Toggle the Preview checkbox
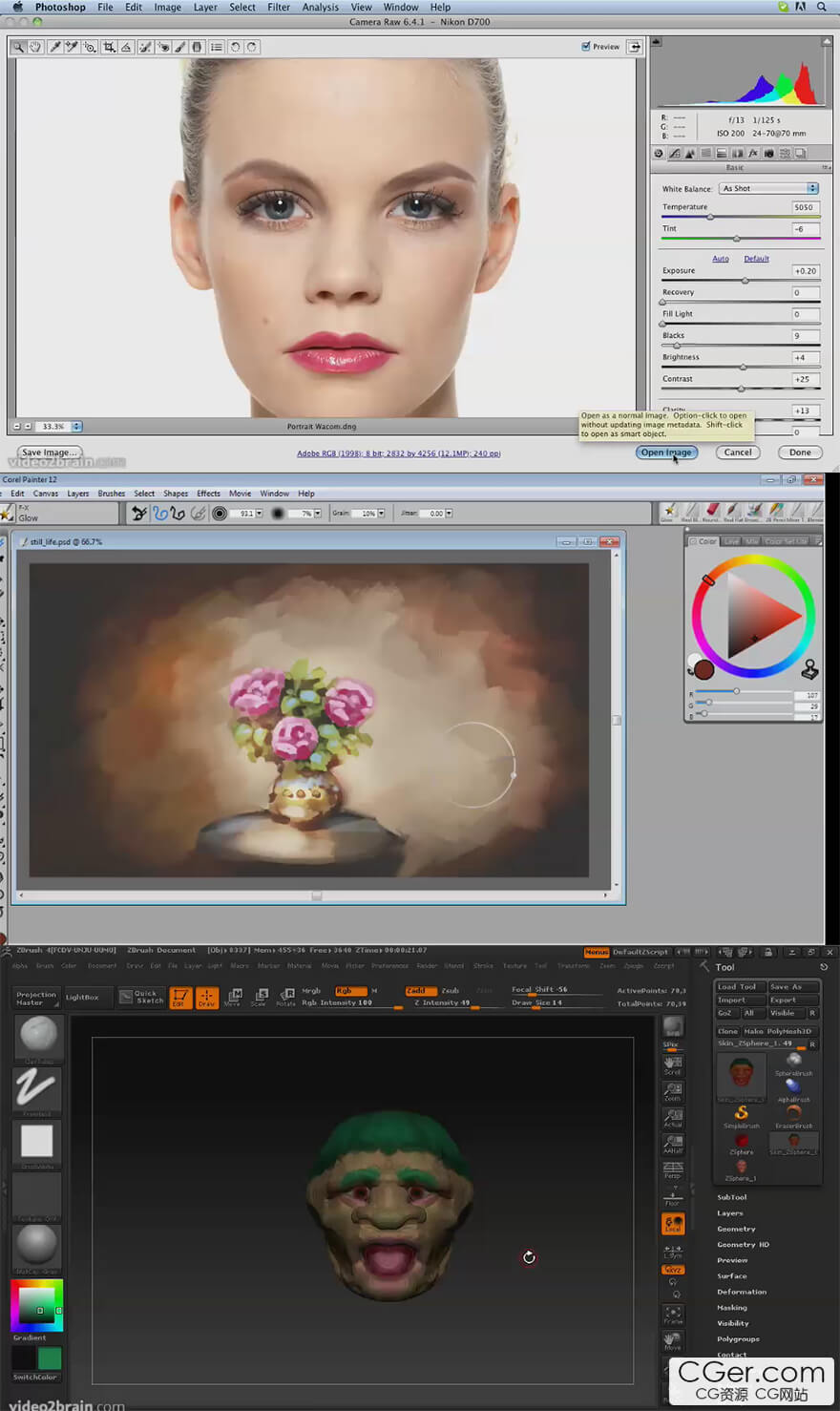Image resolution: width=840 pixels, height=1411 pixels. click(586, 46)
